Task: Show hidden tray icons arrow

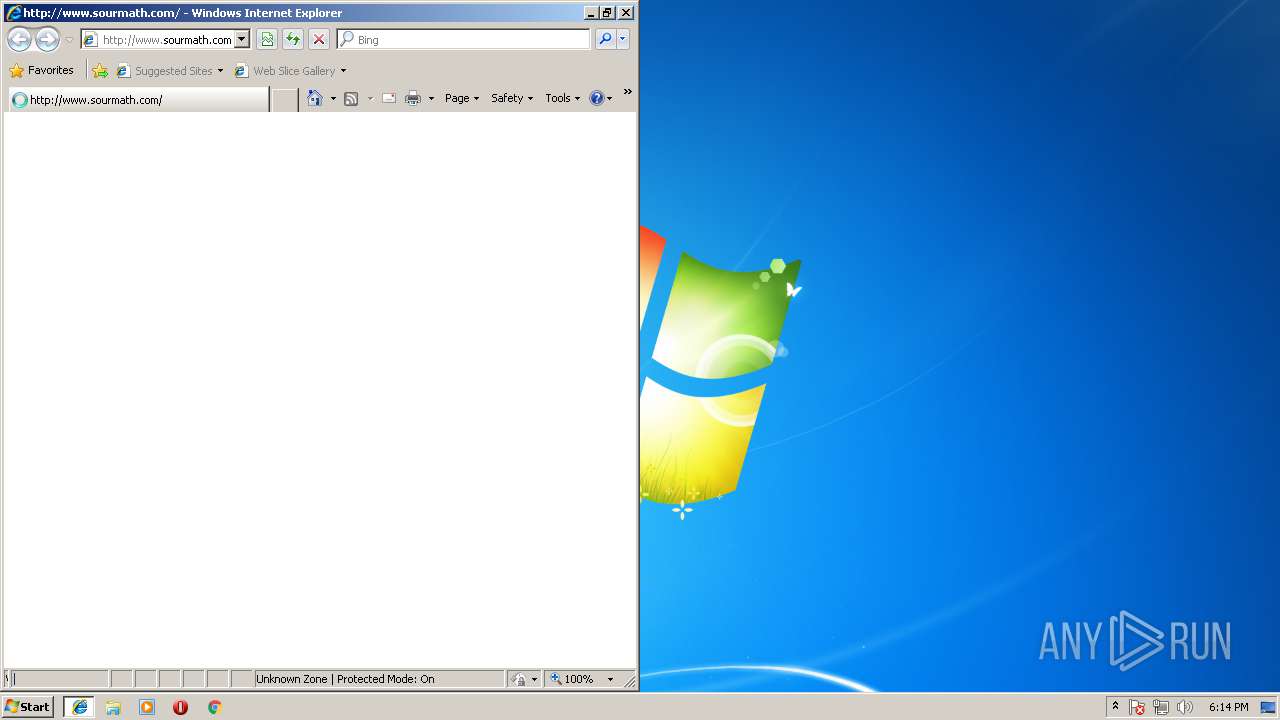Action: [x=1116, y=706]
